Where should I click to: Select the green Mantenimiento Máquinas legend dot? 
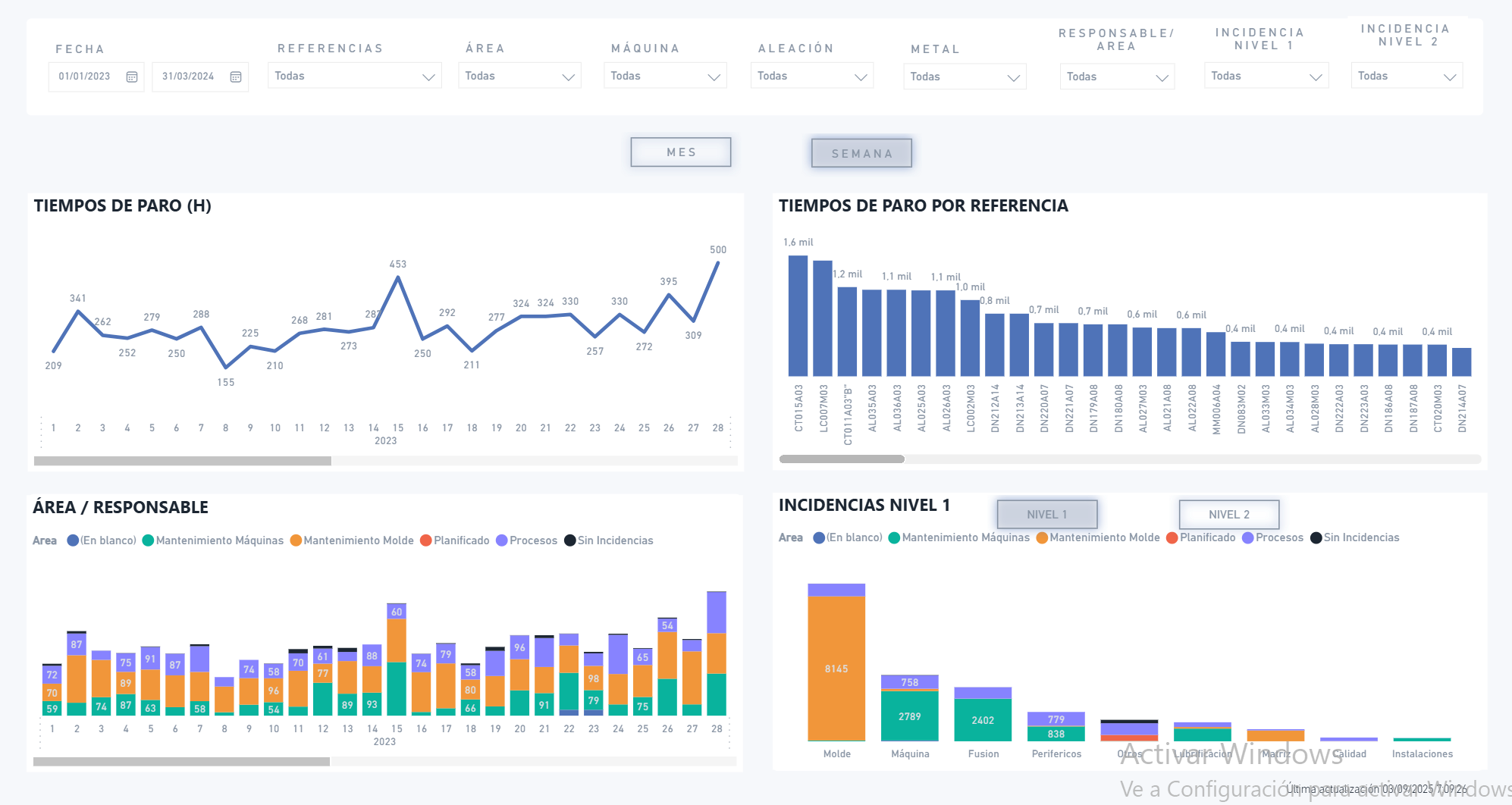(149, 540)
